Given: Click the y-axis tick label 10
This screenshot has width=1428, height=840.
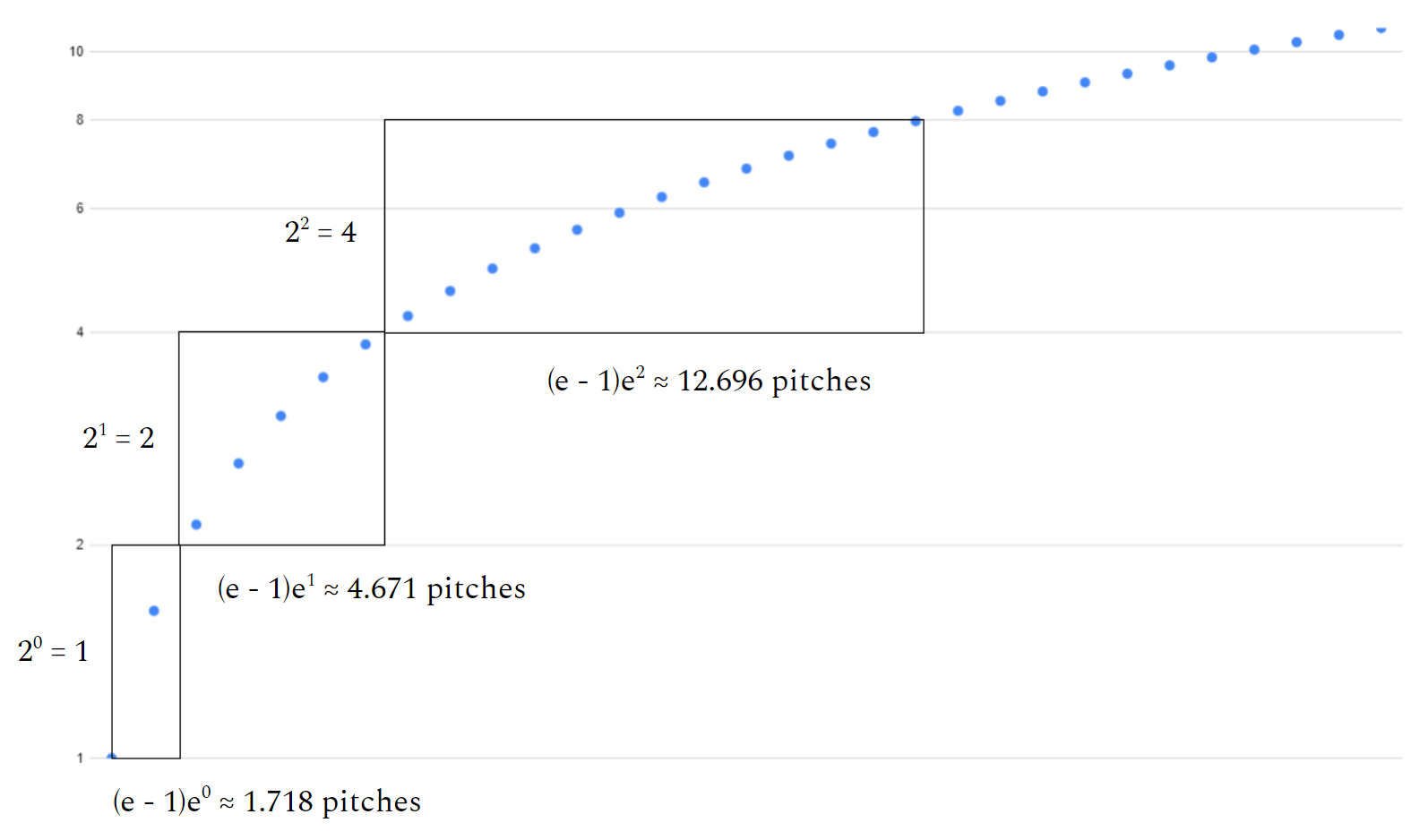Looking at the screenshot, I should click(76, 52).
